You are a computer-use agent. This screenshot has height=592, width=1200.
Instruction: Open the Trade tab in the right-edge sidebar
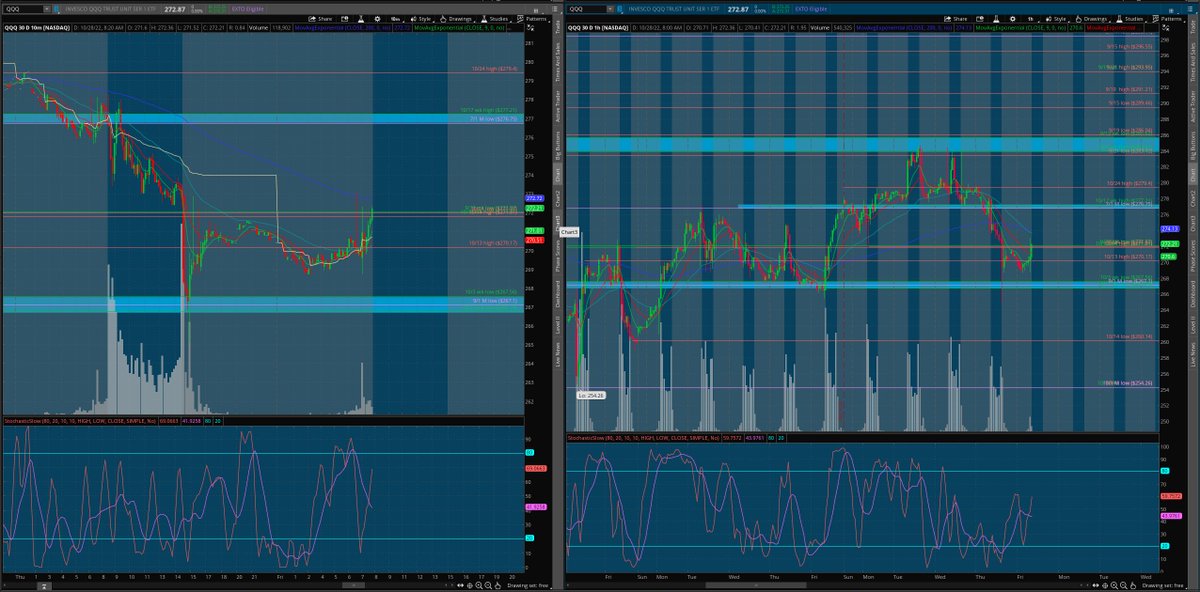click(x=1192, y=28)
